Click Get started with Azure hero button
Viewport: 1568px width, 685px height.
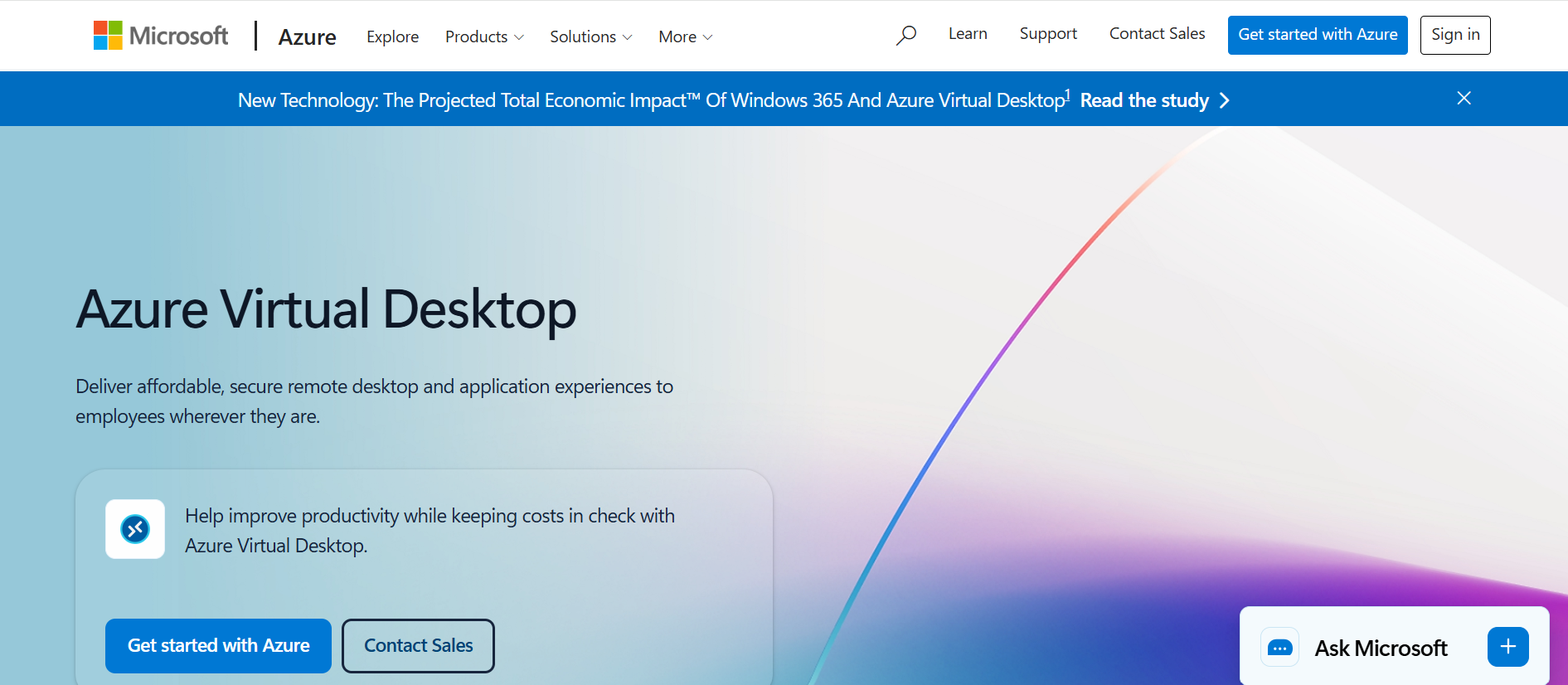[x=218, y=645]
